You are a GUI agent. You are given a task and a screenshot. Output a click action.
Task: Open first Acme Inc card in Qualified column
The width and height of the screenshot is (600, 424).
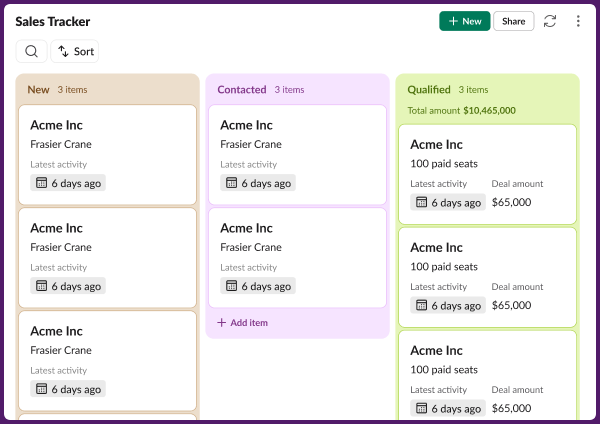point(487,174)
